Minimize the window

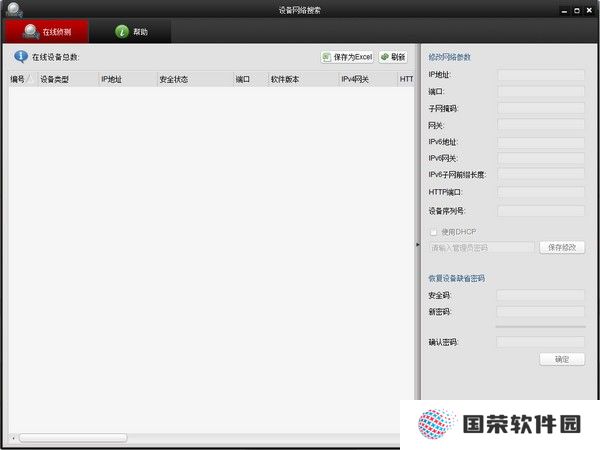tap(564, 11)
